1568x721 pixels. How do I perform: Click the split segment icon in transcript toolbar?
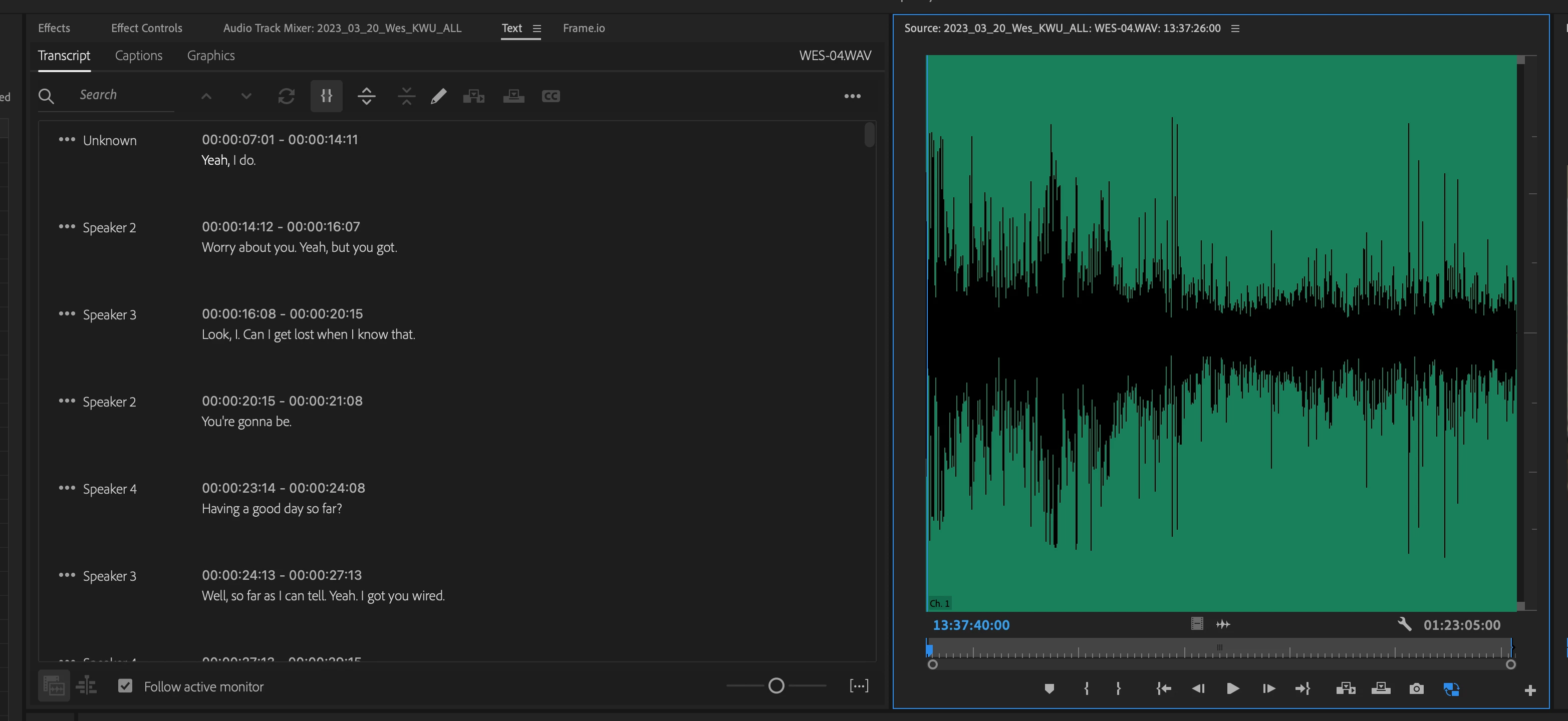[x=366, y=96]
